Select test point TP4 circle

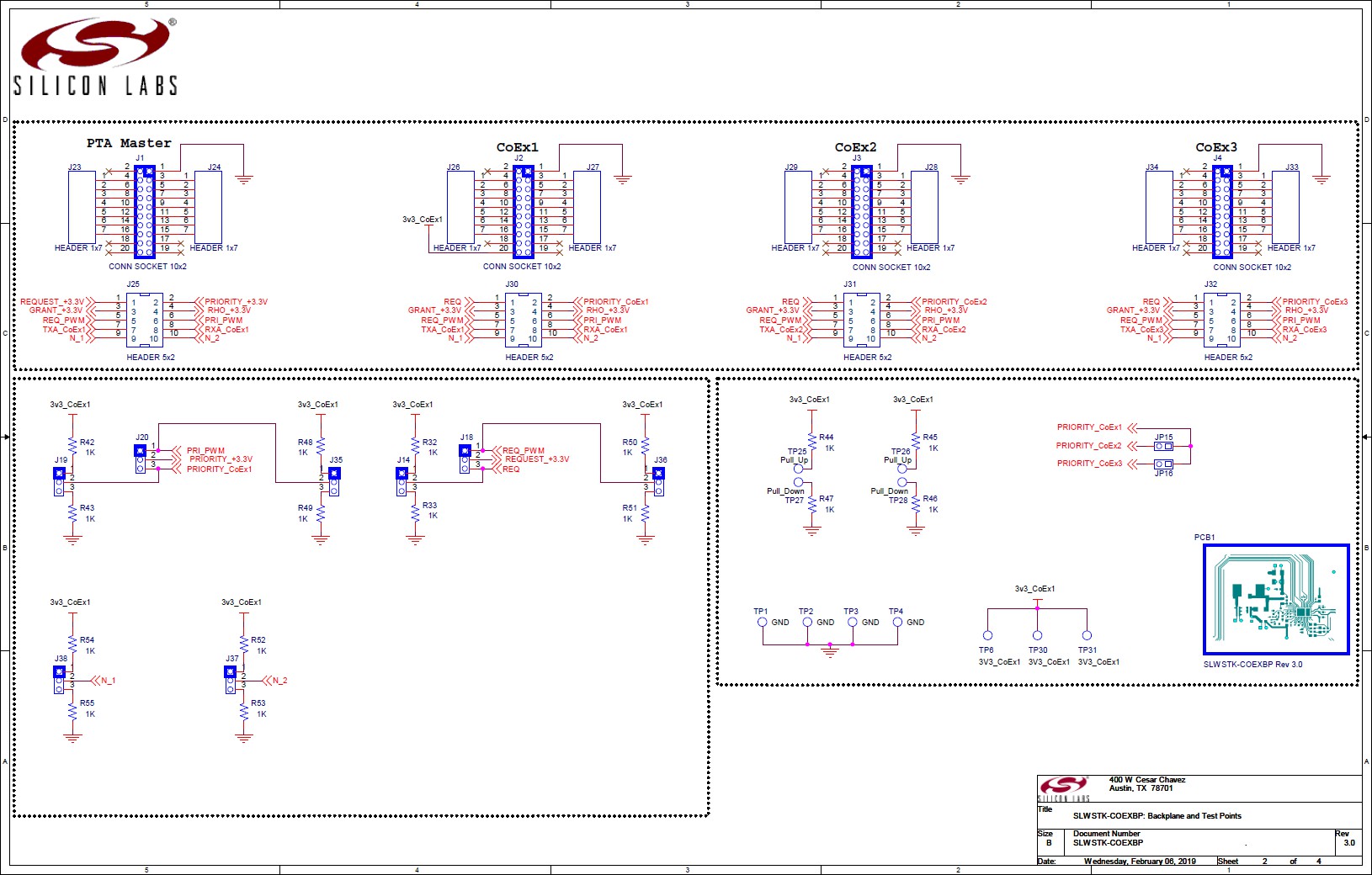[897, 623]
